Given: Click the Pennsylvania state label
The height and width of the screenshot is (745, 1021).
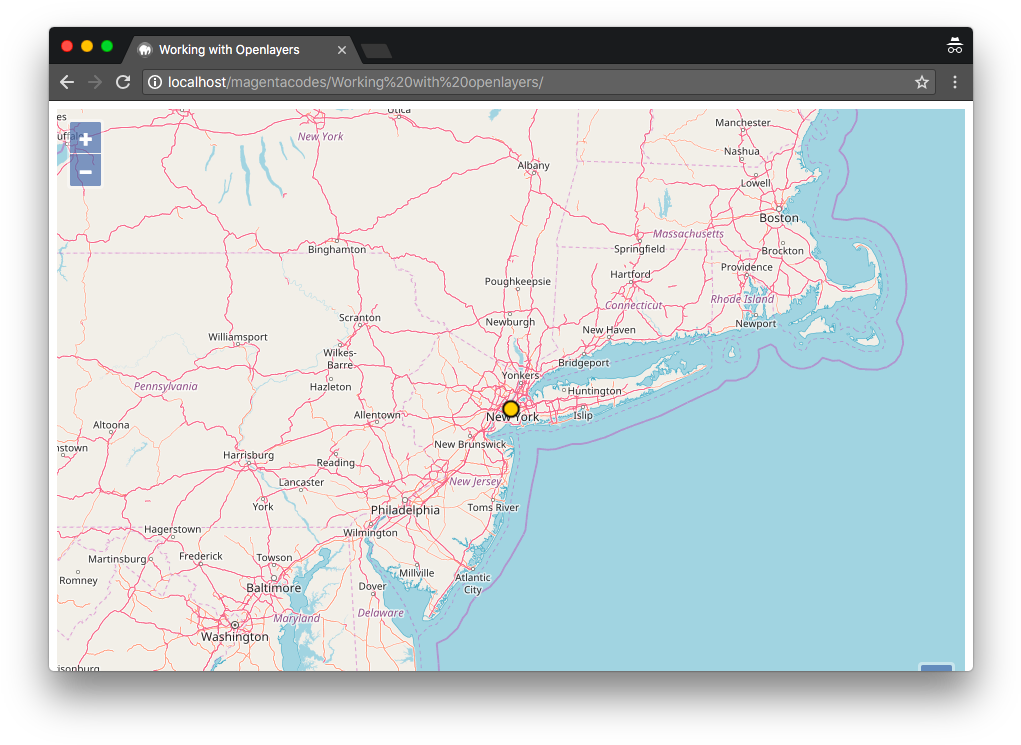Looking at the screenshot, I should pos(165,386).
